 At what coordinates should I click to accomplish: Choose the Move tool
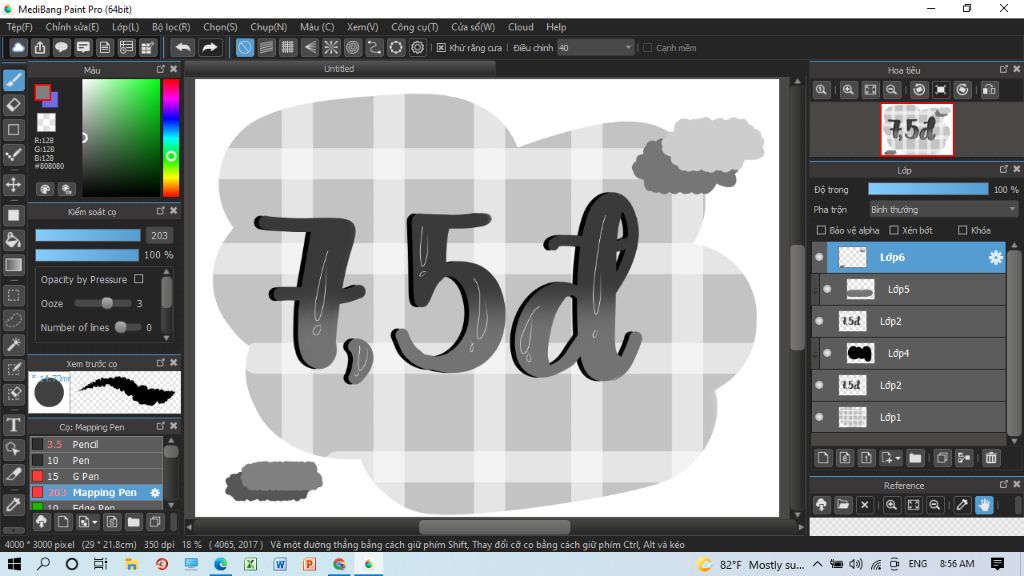tap(14, 185)
